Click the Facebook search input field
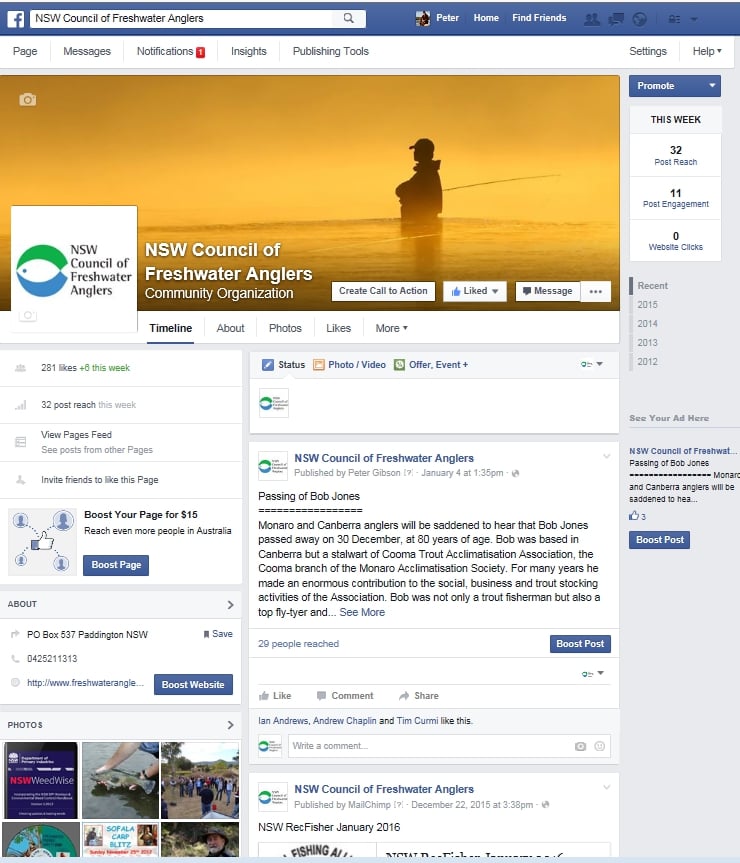The image size is (740, 863). (x=182, y=18)
